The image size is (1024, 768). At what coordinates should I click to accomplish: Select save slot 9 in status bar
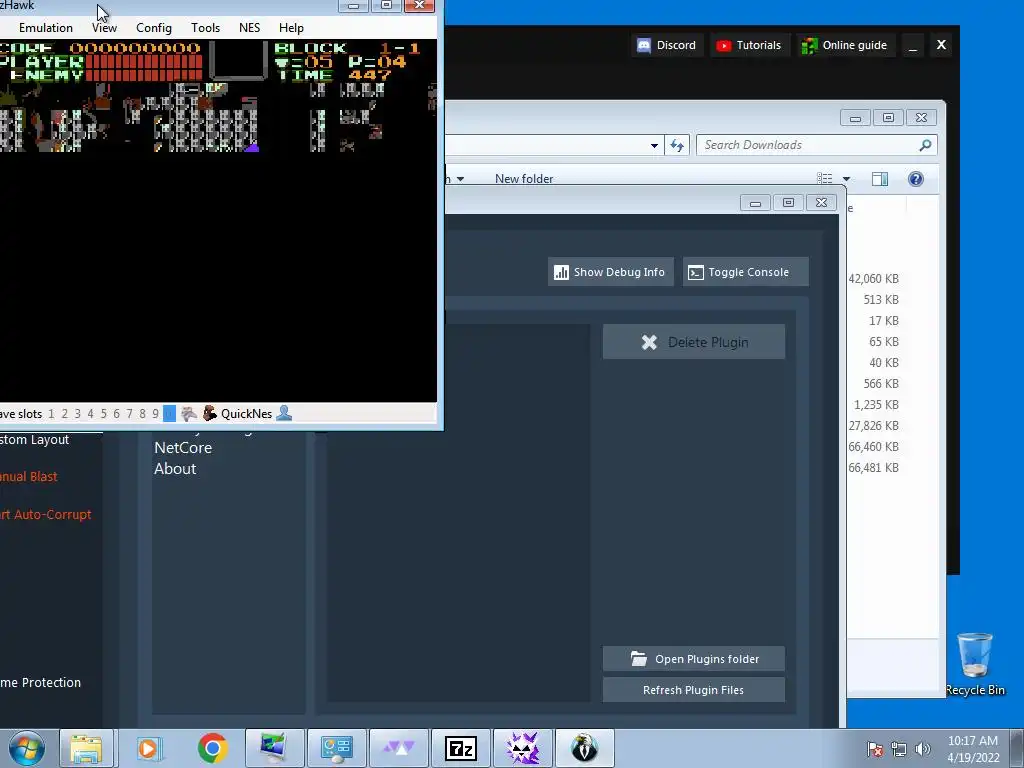(155, 413)
